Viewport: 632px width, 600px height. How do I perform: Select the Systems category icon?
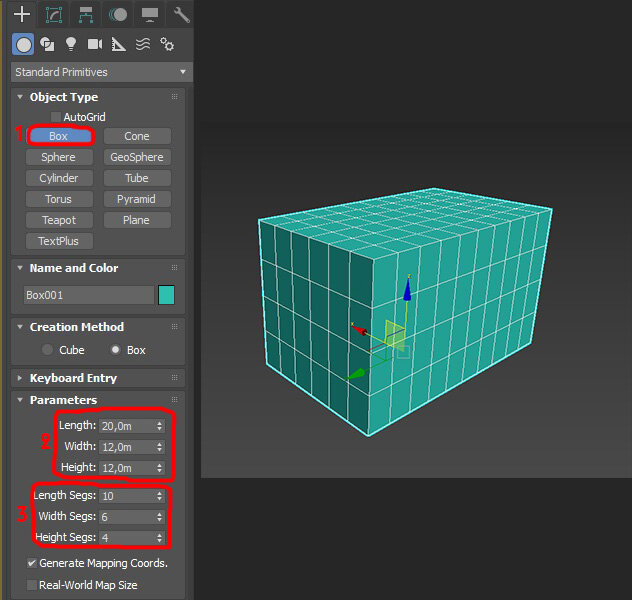pyautogui.click(x=166, y=44)
